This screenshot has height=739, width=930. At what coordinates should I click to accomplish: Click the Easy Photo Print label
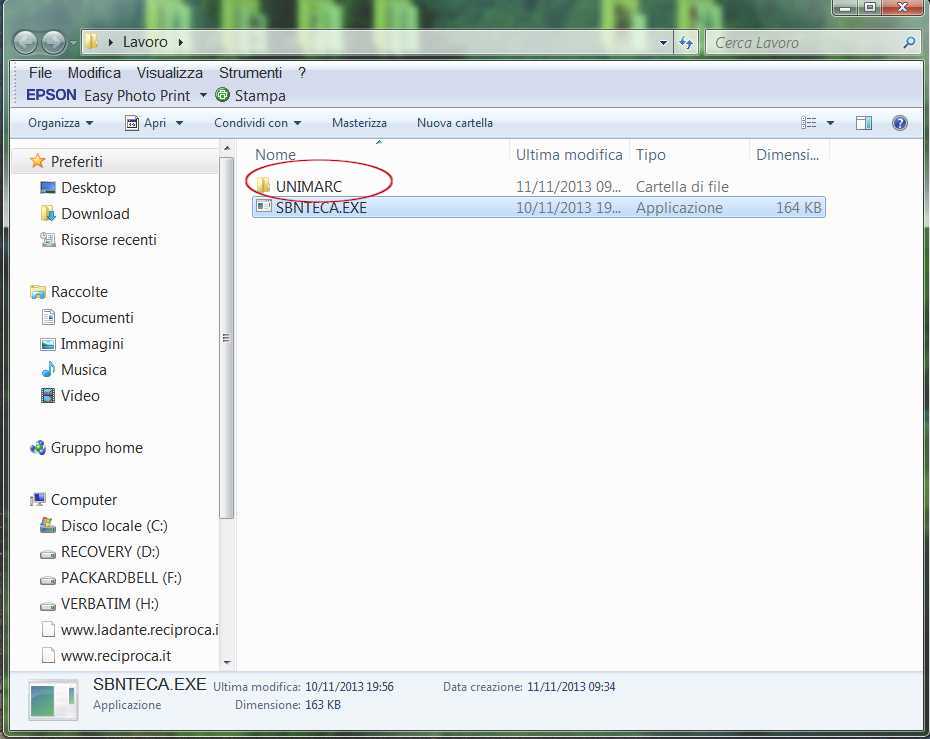tap(137, 95)
